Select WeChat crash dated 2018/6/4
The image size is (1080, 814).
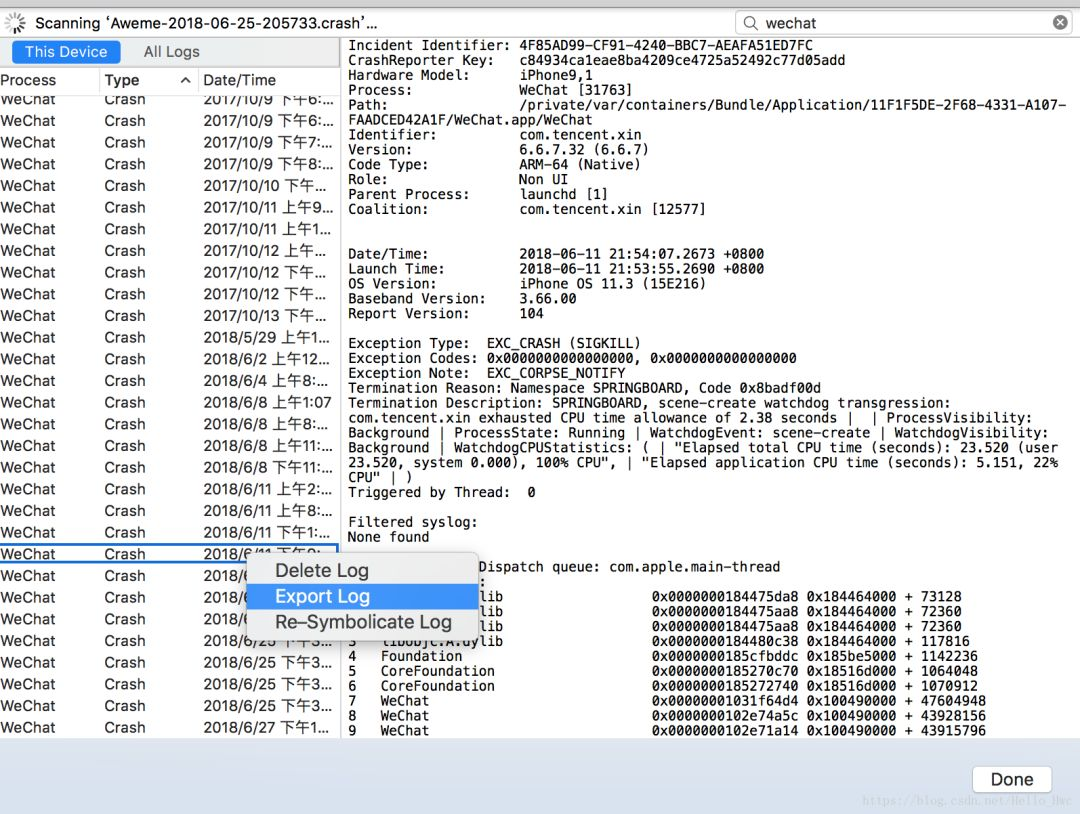[169, 381]
